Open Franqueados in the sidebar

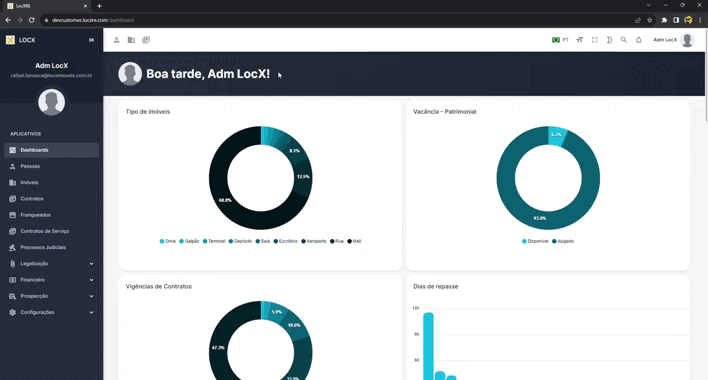pos(51,215)
